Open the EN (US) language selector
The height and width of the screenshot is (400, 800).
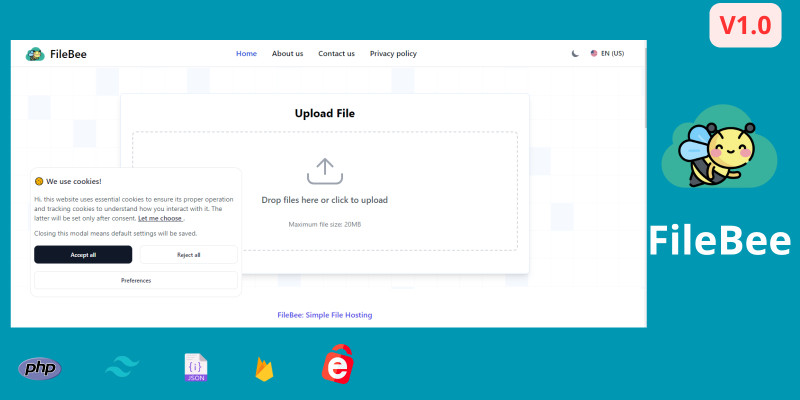(x=607, y=54)
